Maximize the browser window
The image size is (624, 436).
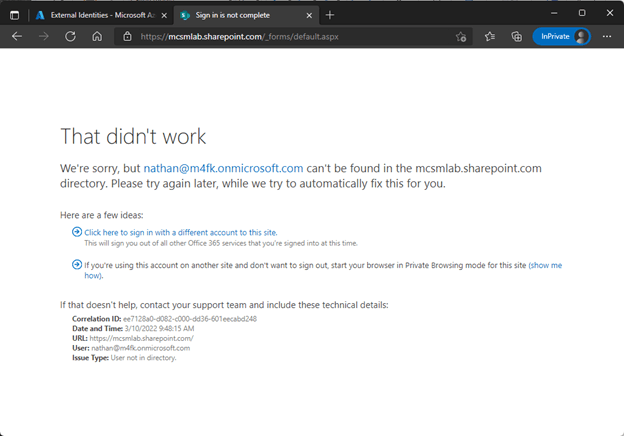[582, 13]
